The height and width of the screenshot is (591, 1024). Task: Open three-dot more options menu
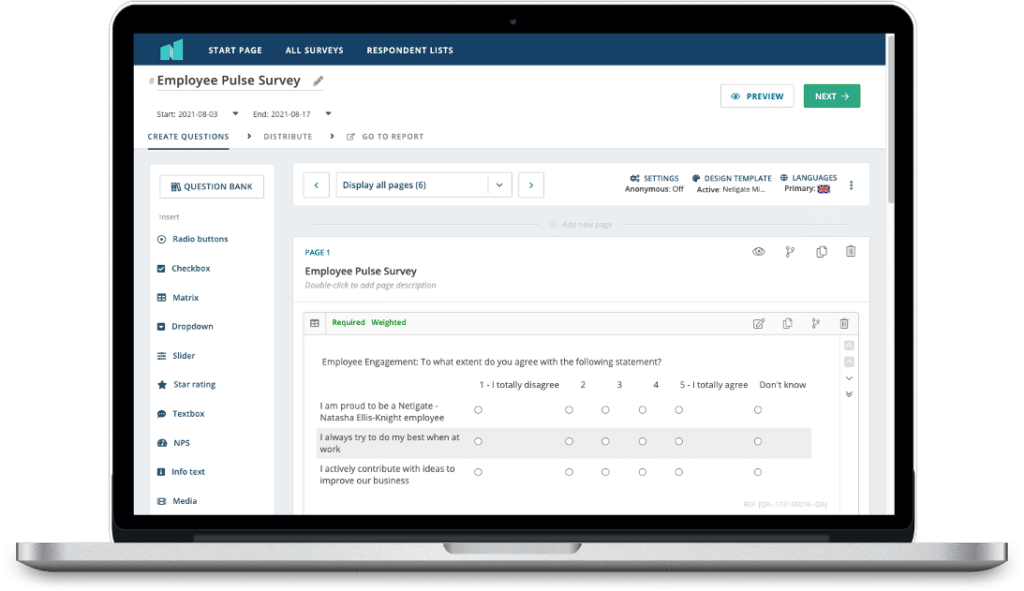851,185
